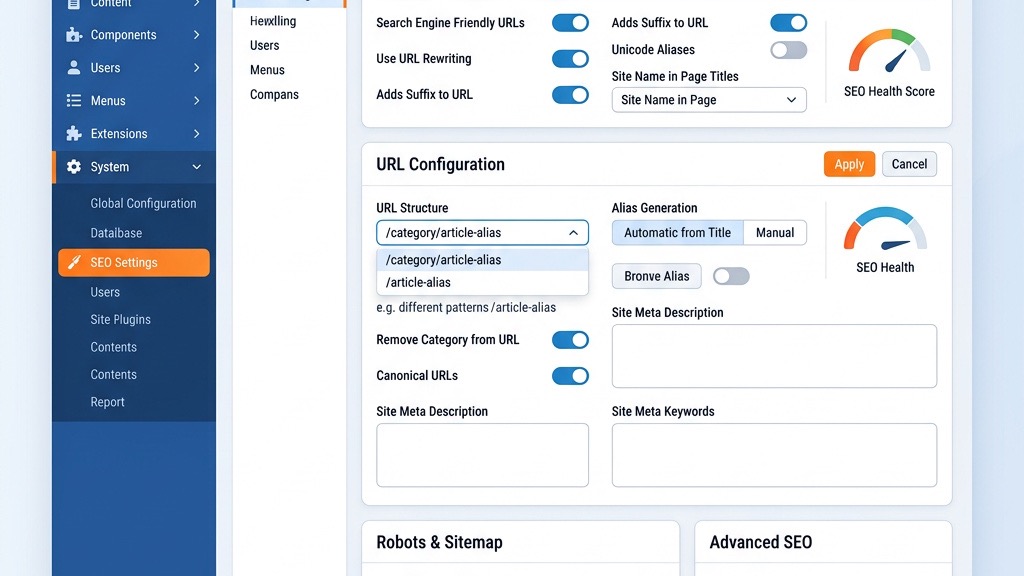Switch Alias Generation to Manual
This screenshot has height=576, width=1024.
tap(775, 232)
